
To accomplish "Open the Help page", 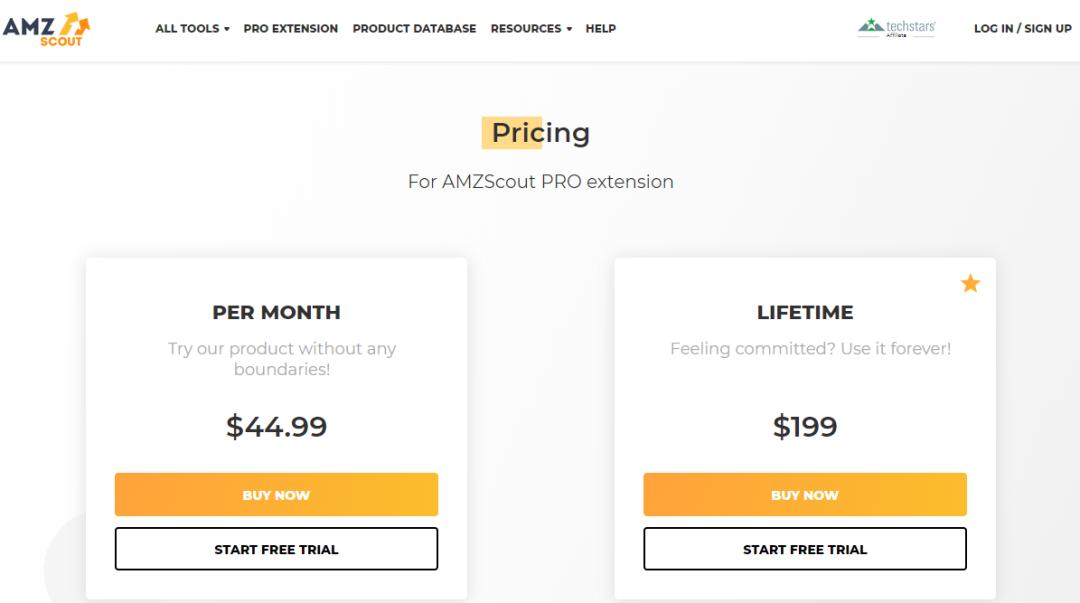I will (601, 29).
